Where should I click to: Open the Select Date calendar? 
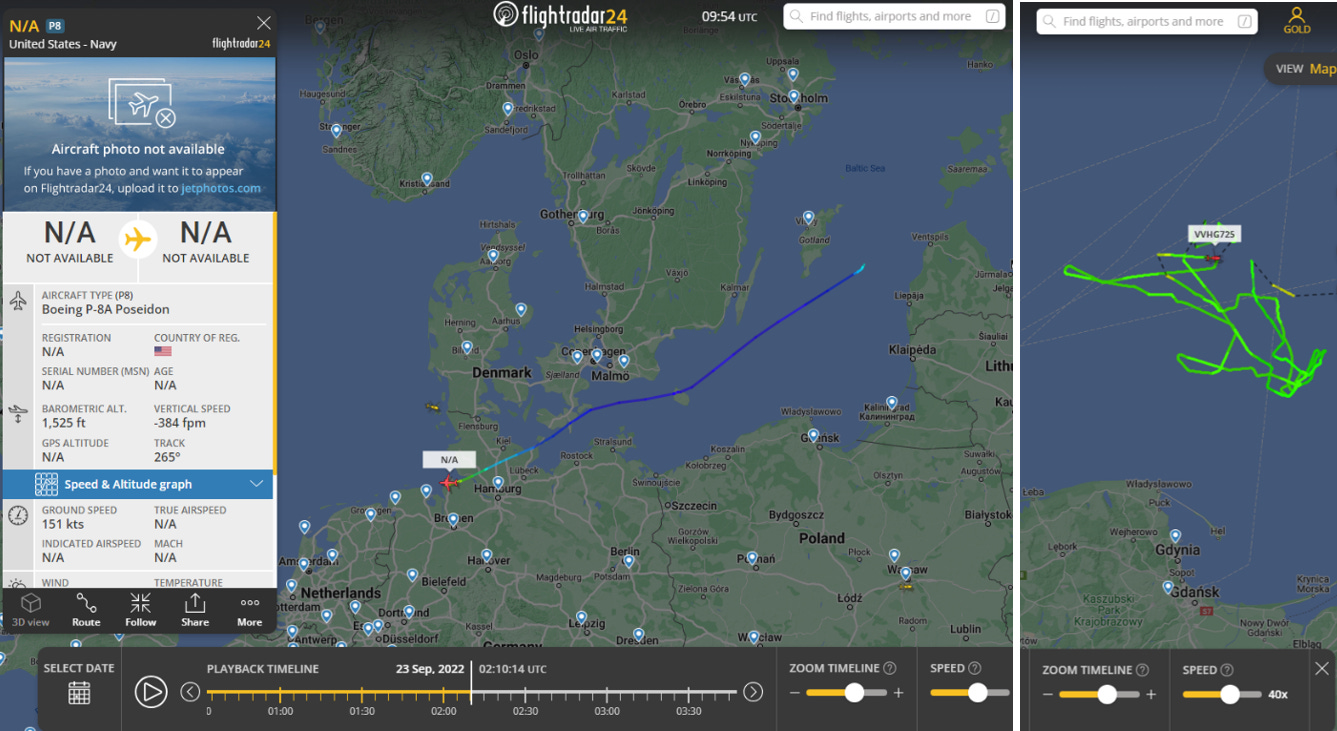click(x=79, y=692)
